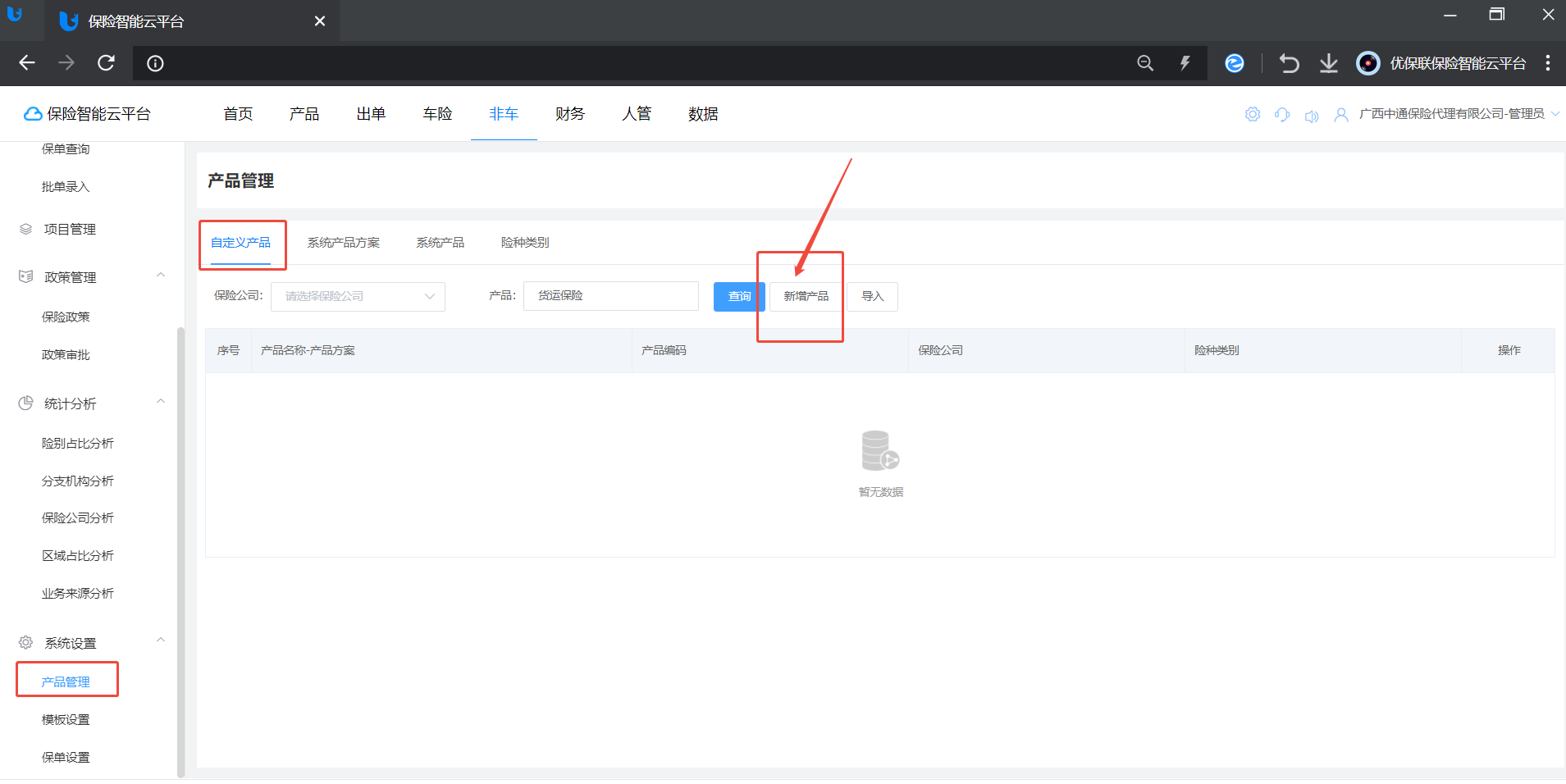The image size is (1566, 784).
Task: Open 保单查询 in the sidebar
Action: (x=66, y=149)
